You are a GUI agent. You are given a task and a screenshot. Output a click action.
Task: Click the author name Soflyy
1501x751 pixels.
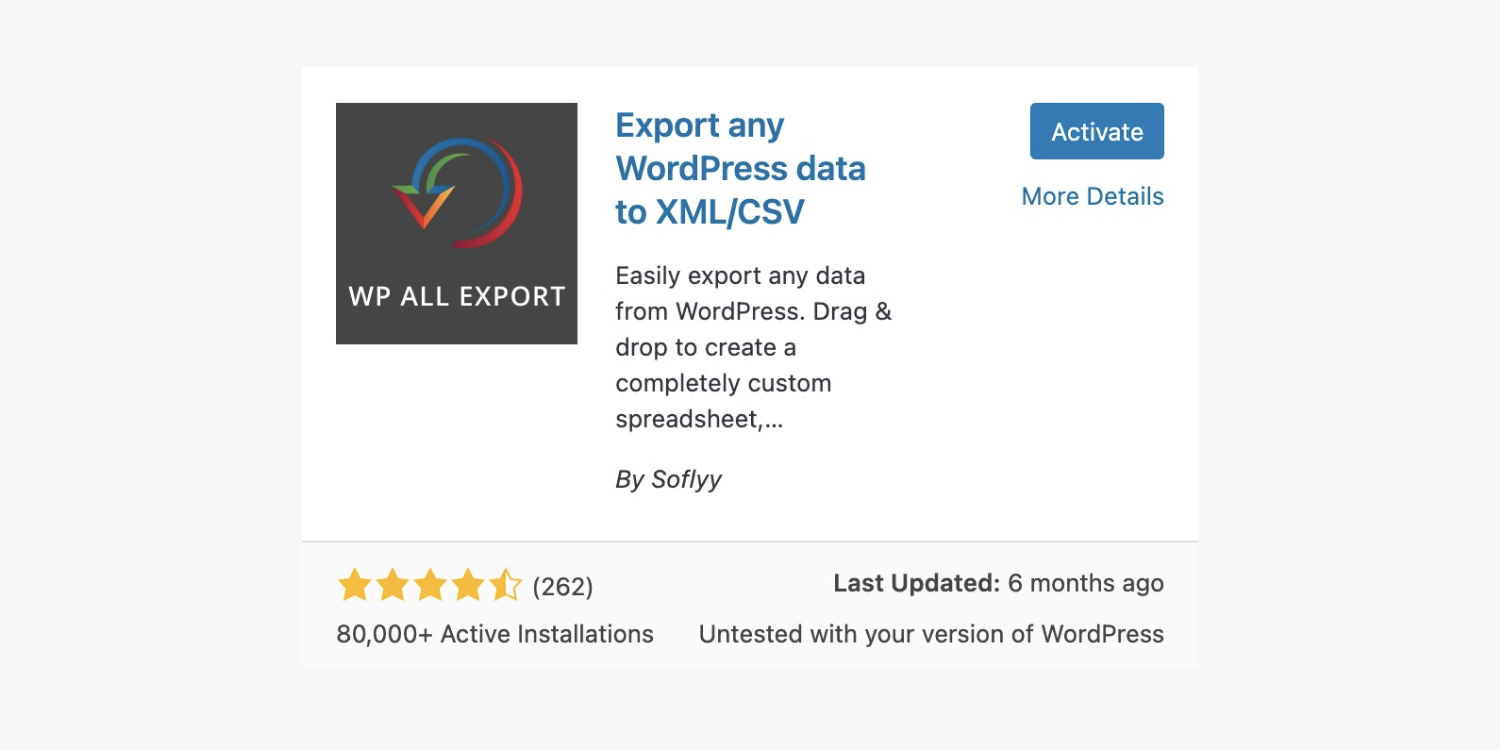686,480
